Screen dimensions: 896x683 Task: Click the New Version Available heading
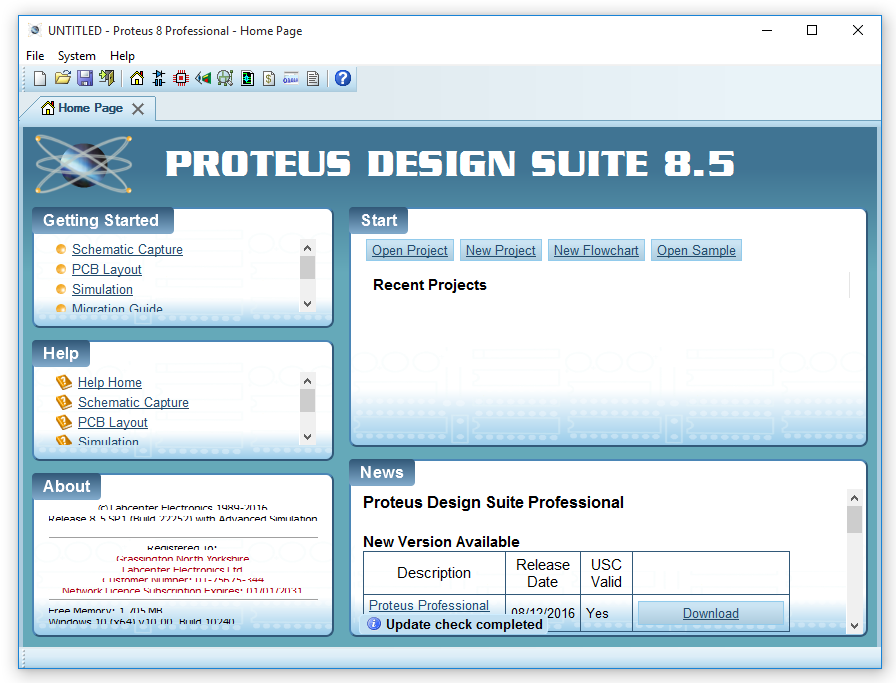[x=441, y=541]
